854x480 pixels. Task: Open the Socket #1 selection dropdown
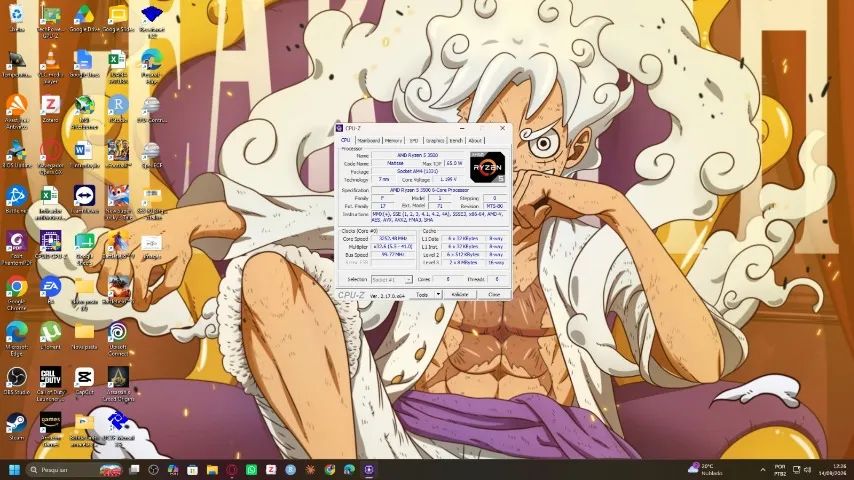click(x=392, y=280)
